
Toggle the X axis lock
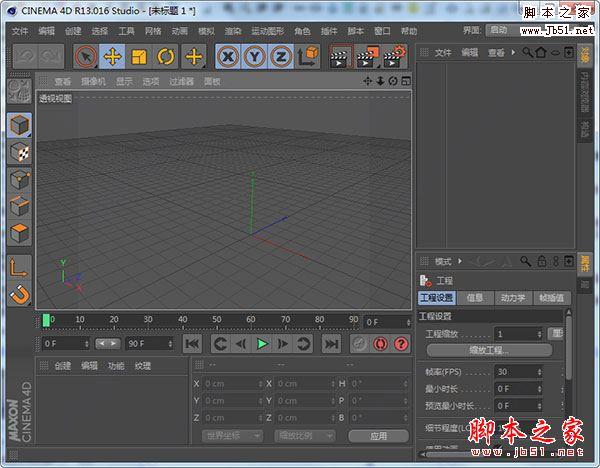(x=229, y=58)
